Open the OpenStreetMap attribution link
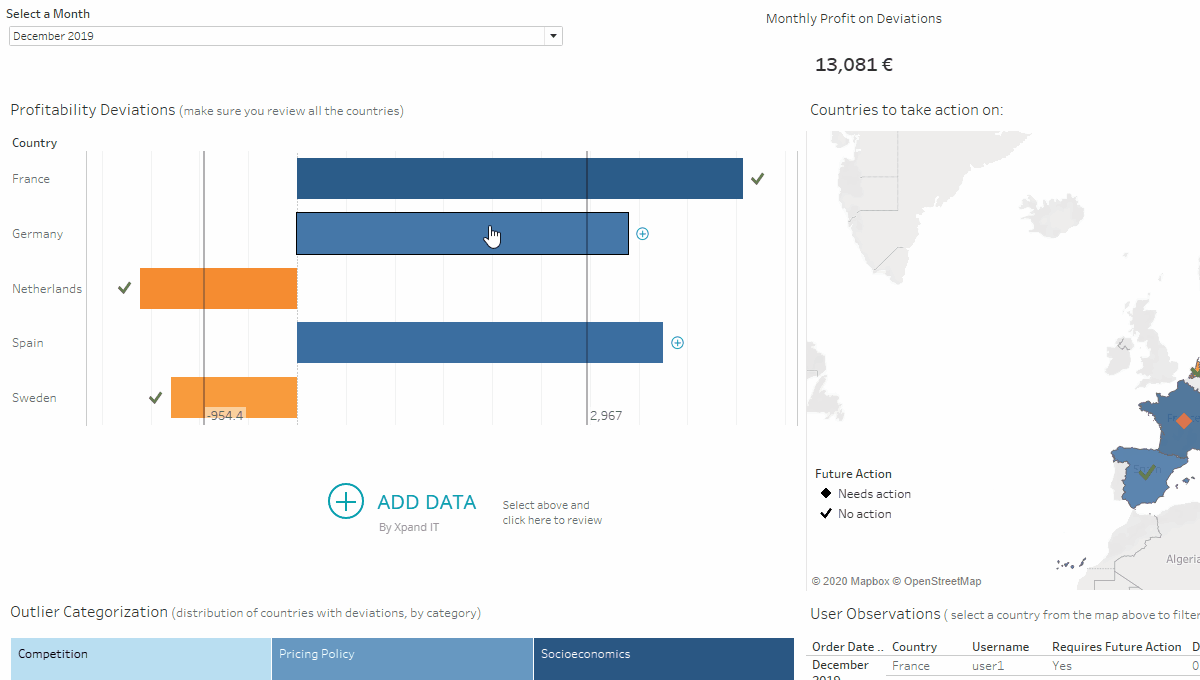The height and width of the screenshot is (680, 1200). pyautogui.click(x=938, y=581)
